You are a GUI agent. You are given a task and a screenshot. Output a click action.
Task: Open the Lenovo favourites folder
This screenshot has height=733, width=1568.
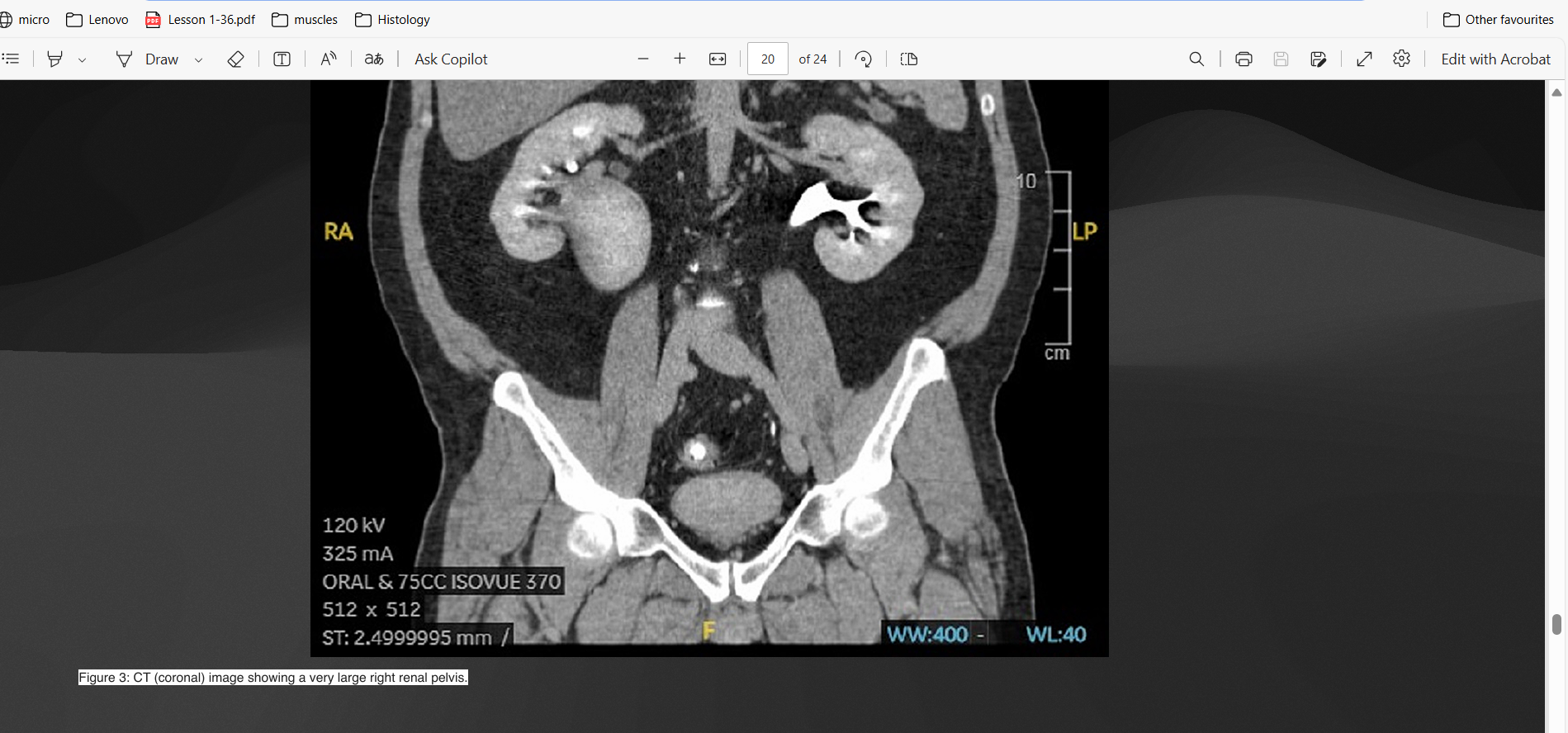point(97,19)
